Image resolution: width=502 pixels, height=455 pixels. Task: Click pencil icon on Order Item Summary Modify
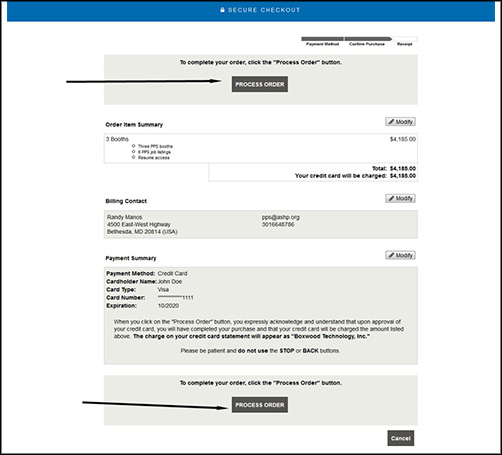(x=391, y=122)
